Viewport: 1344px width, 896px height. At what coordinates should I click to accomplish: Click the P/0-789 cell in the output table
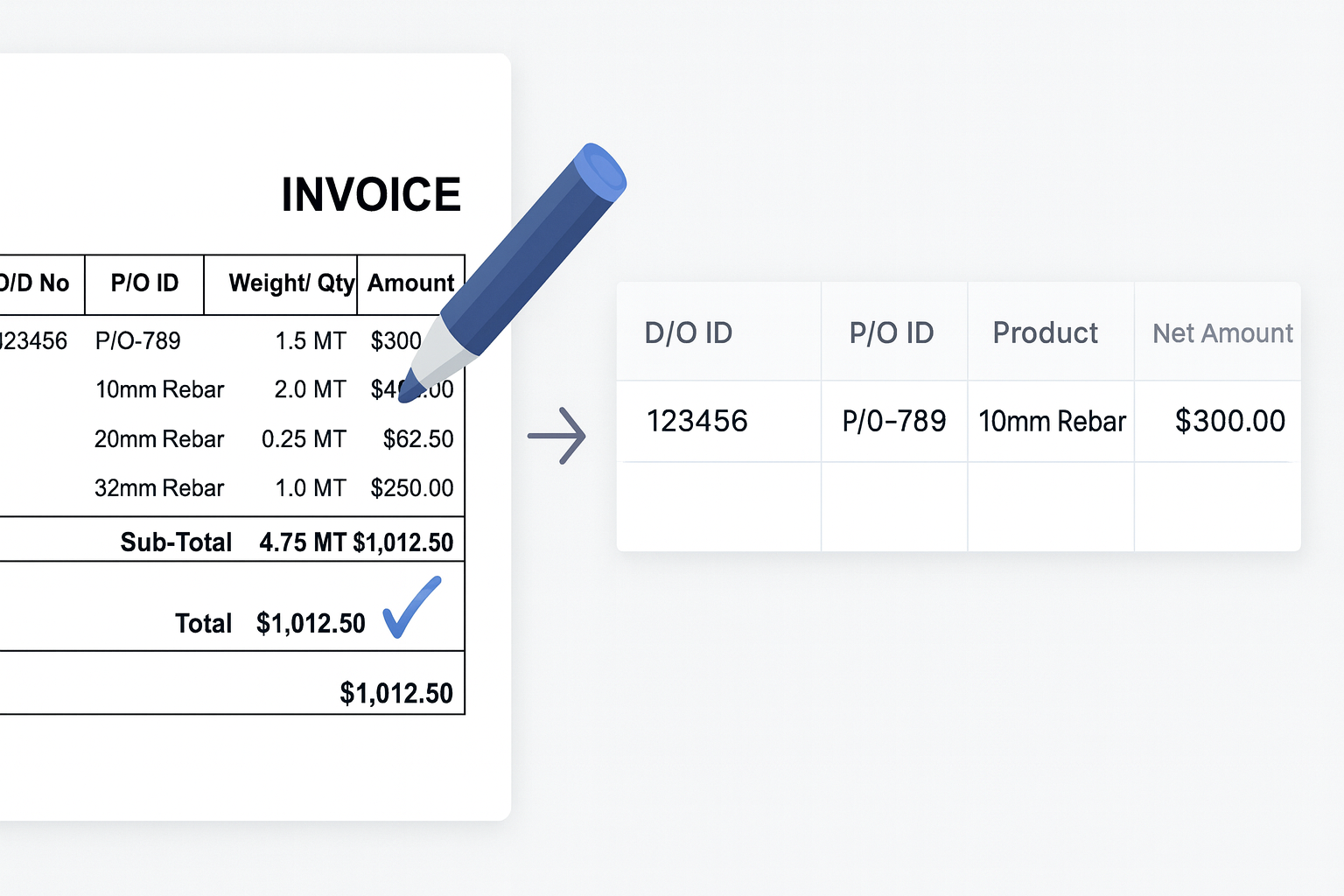[x=893, y=421]
